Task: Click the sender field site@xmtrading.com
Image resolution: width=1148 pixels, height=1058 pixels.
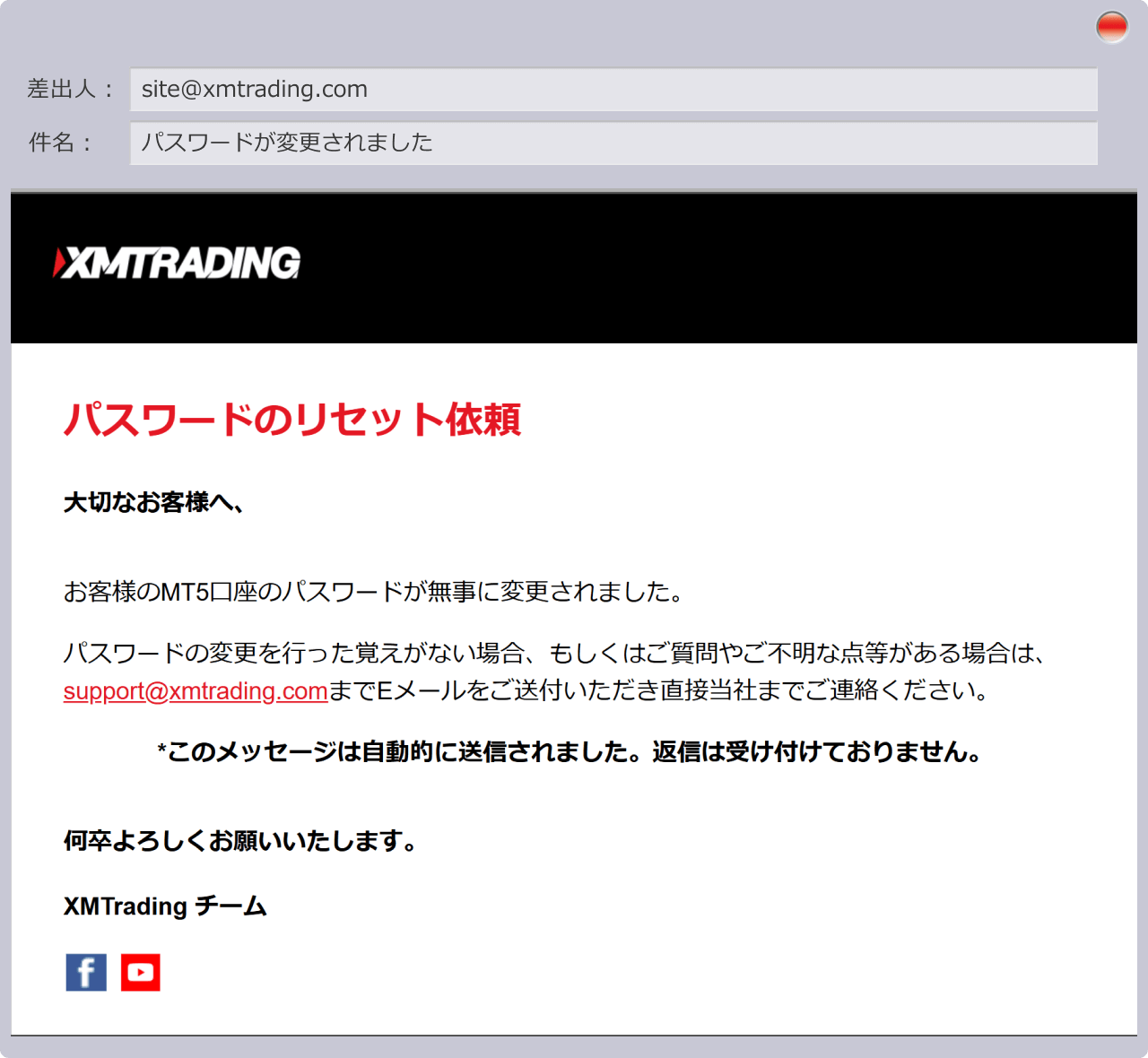Action: tap(613, 90)
